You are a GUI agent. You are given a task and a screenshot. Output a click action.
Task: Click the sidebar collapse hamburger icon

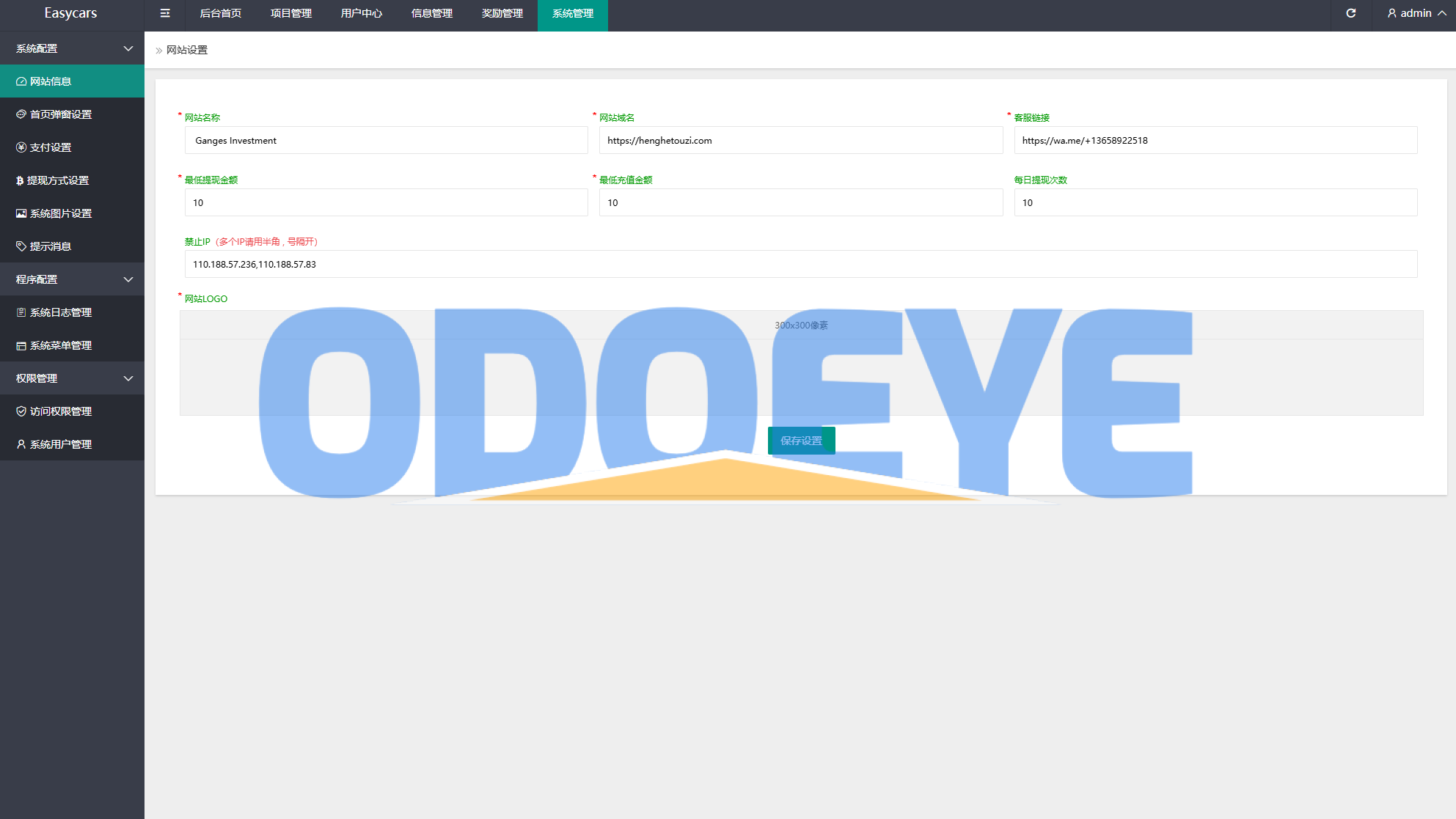[165, 13]
